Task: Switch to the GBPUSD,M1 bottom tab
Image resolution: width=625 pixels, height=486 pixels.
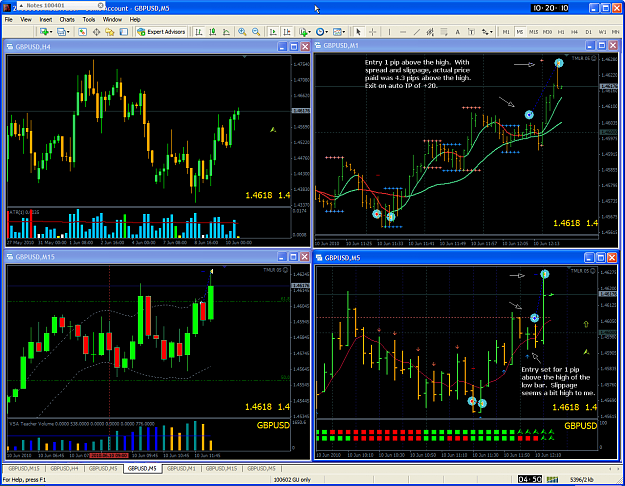Action: (x=181, y=468)
